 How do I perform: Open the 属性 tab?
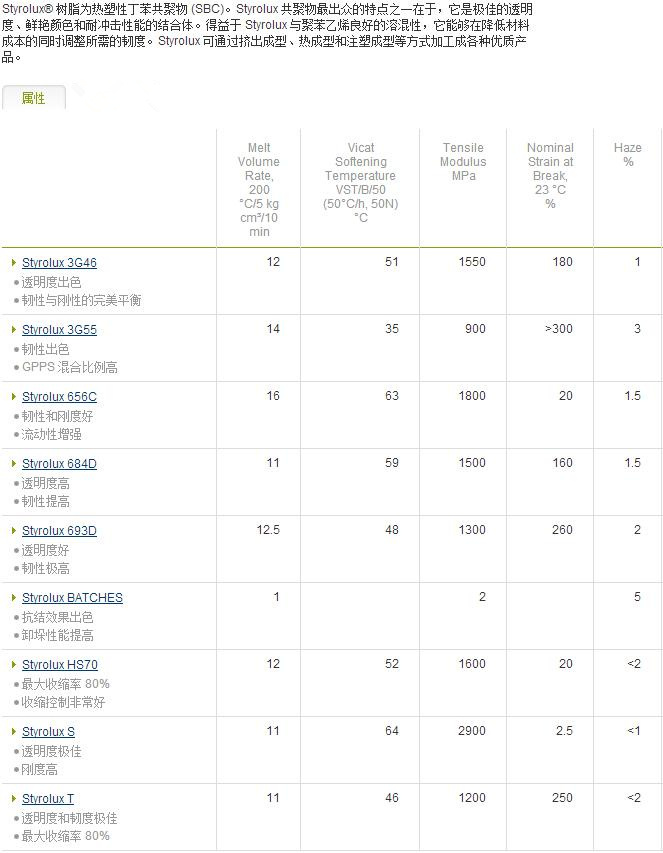pyautogui.click(x=34, y=98)
